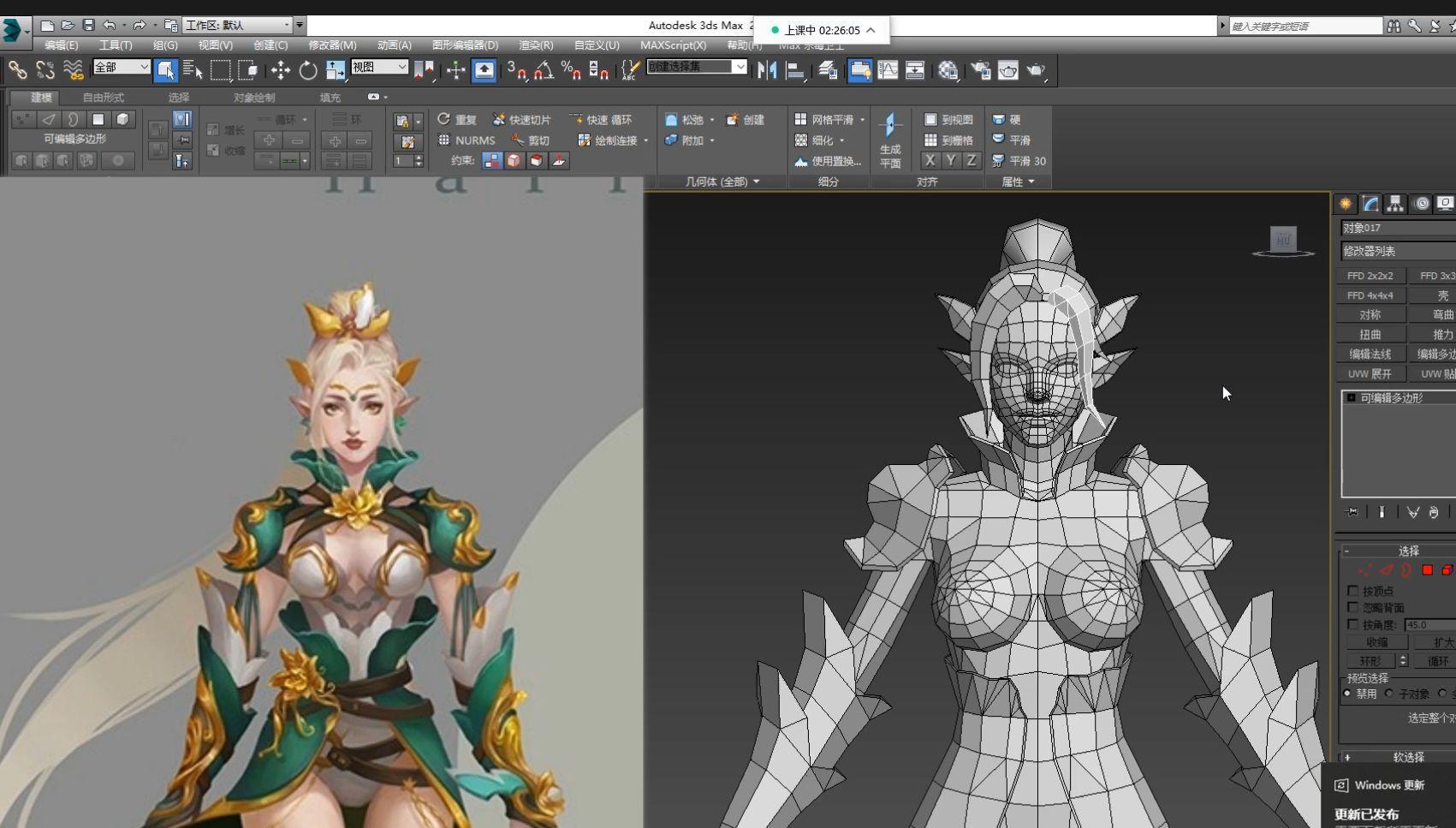
Task: Open the Material Editor sphere icon
Action: coord(948,70)
